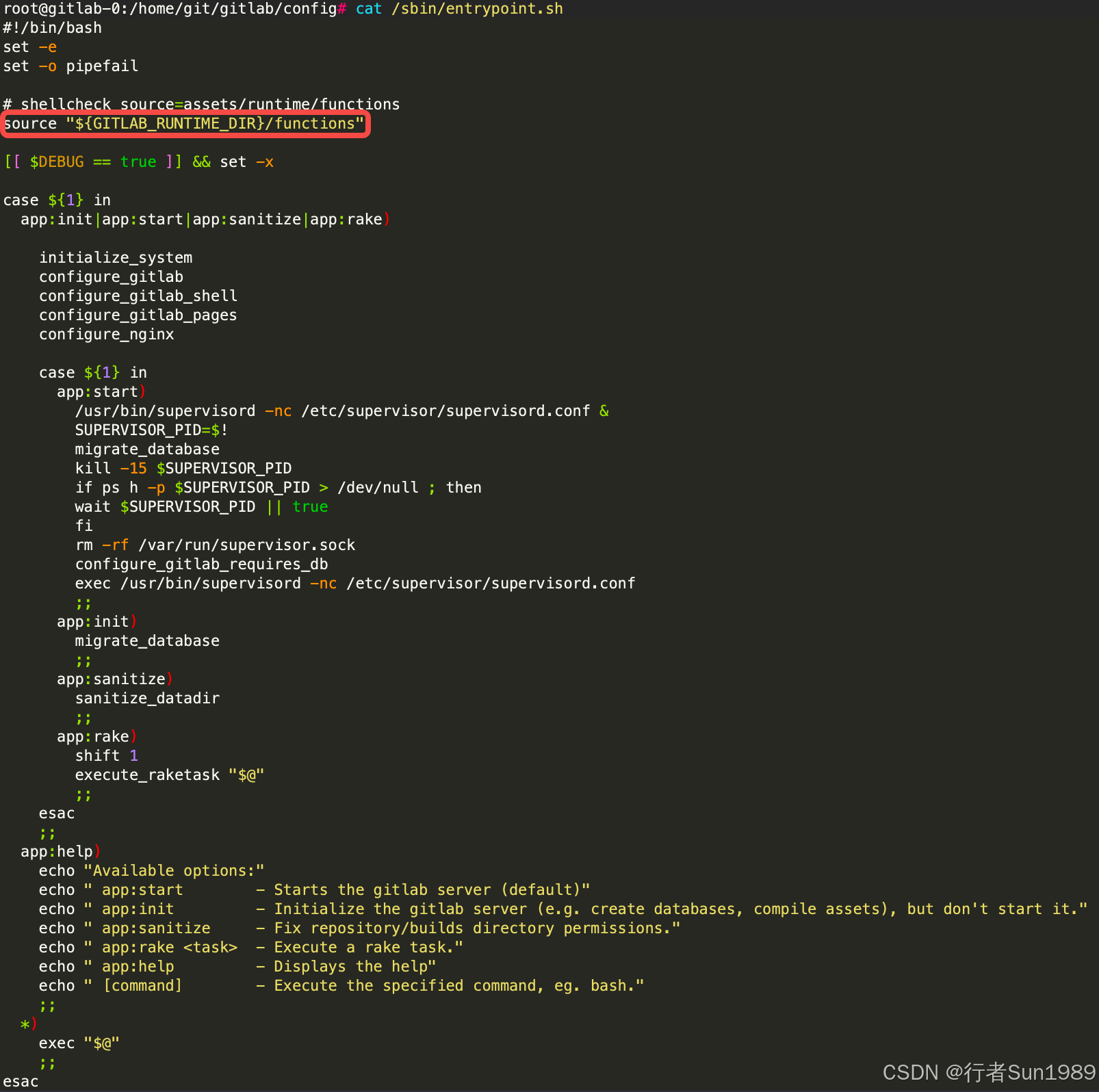Click the 'SUPERVISOR_PID=$!' assignment

tap(151, 430)
